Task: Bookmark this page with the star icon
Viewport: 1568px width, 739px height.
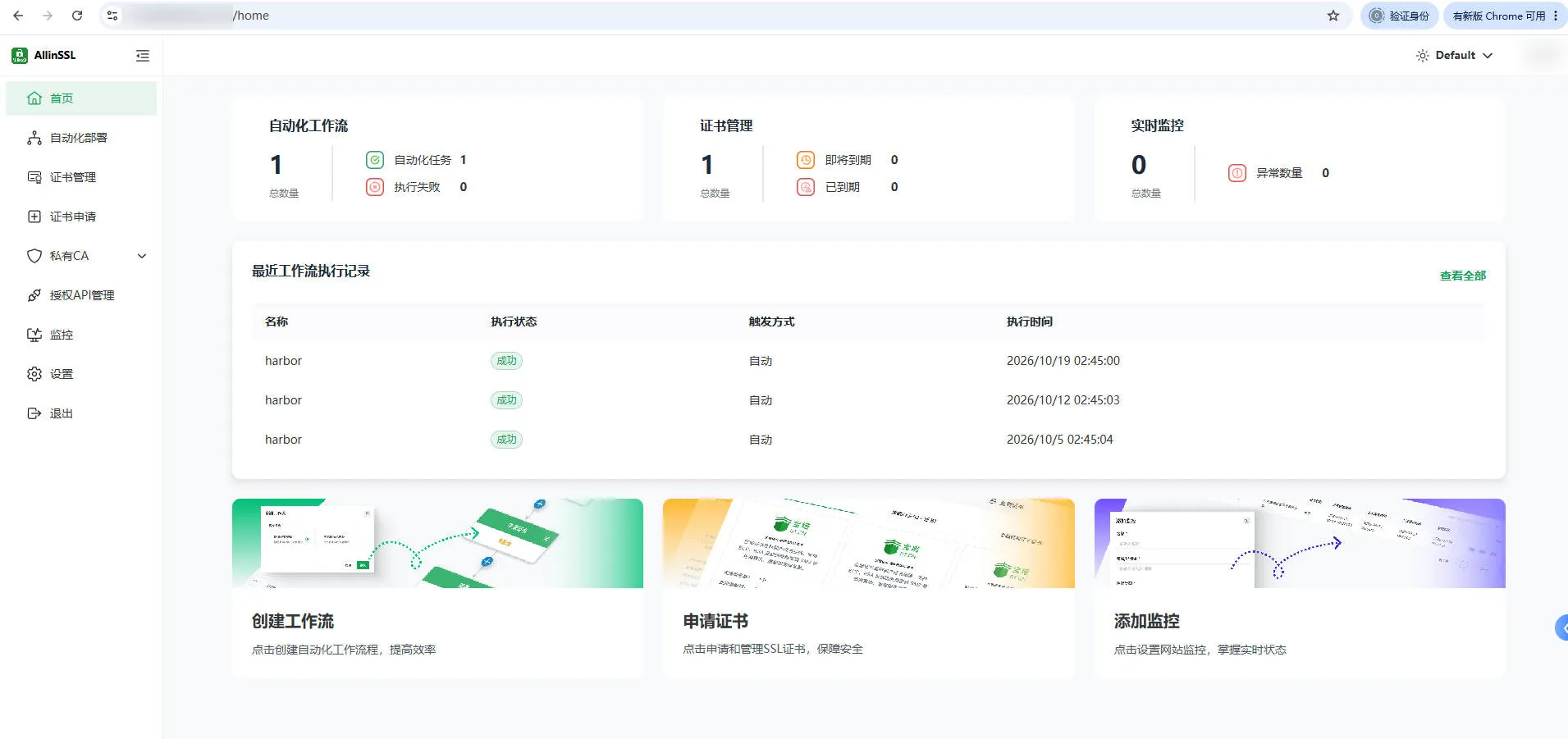Action: pos(1333,16)
